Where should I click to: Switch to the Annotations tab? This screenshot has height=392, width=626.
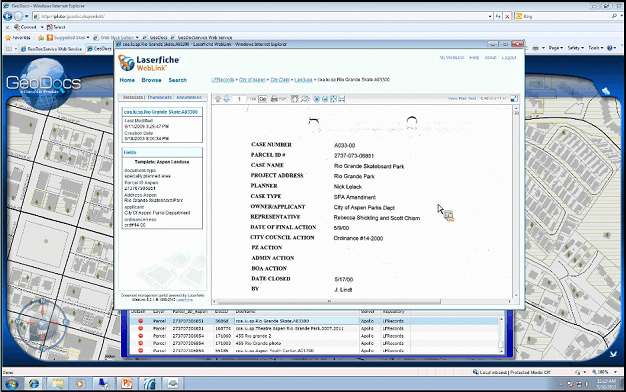(x=189, y=97)
